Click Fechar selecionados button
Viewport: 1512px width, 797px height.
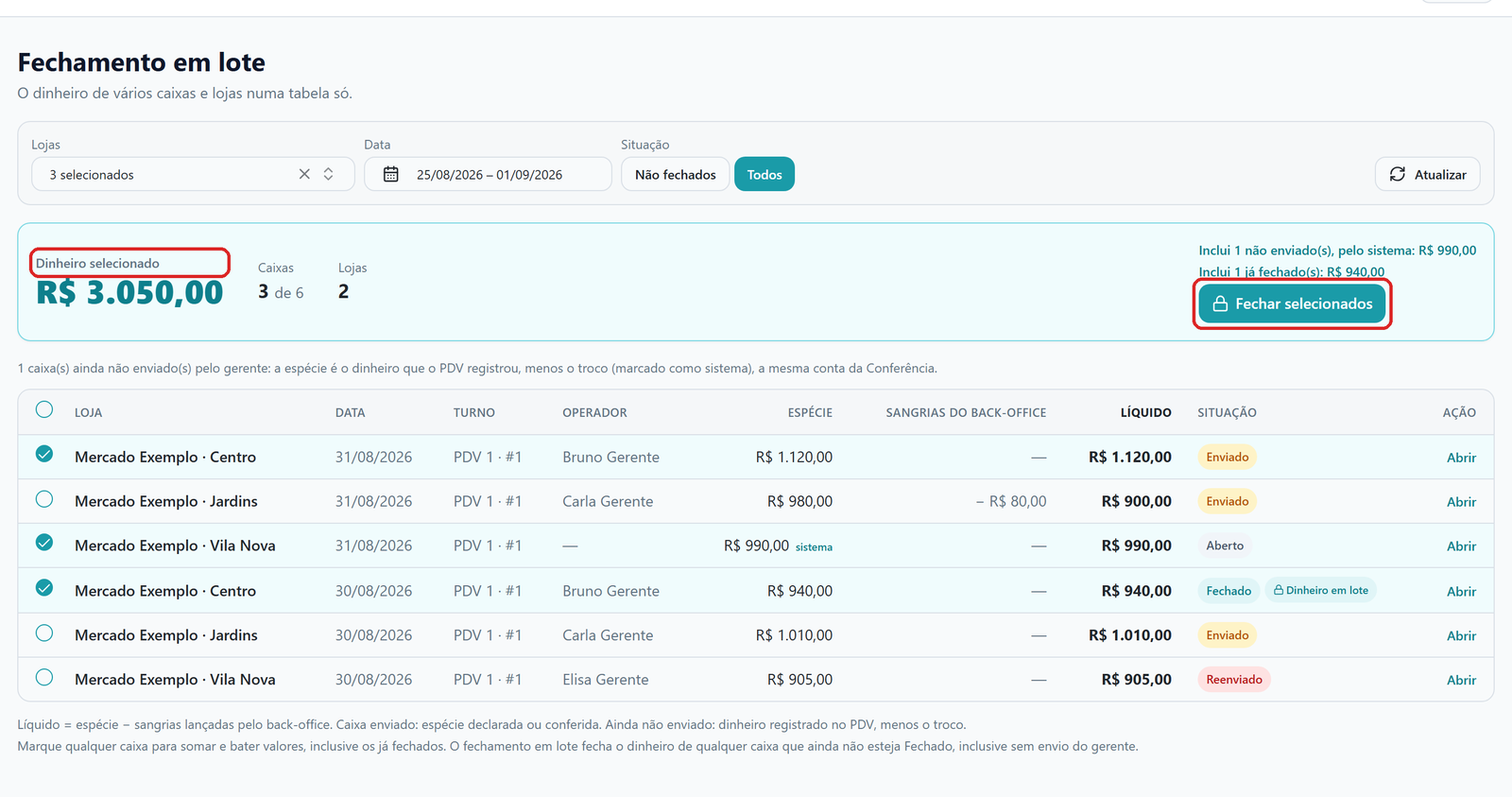tap(1292, 303)
